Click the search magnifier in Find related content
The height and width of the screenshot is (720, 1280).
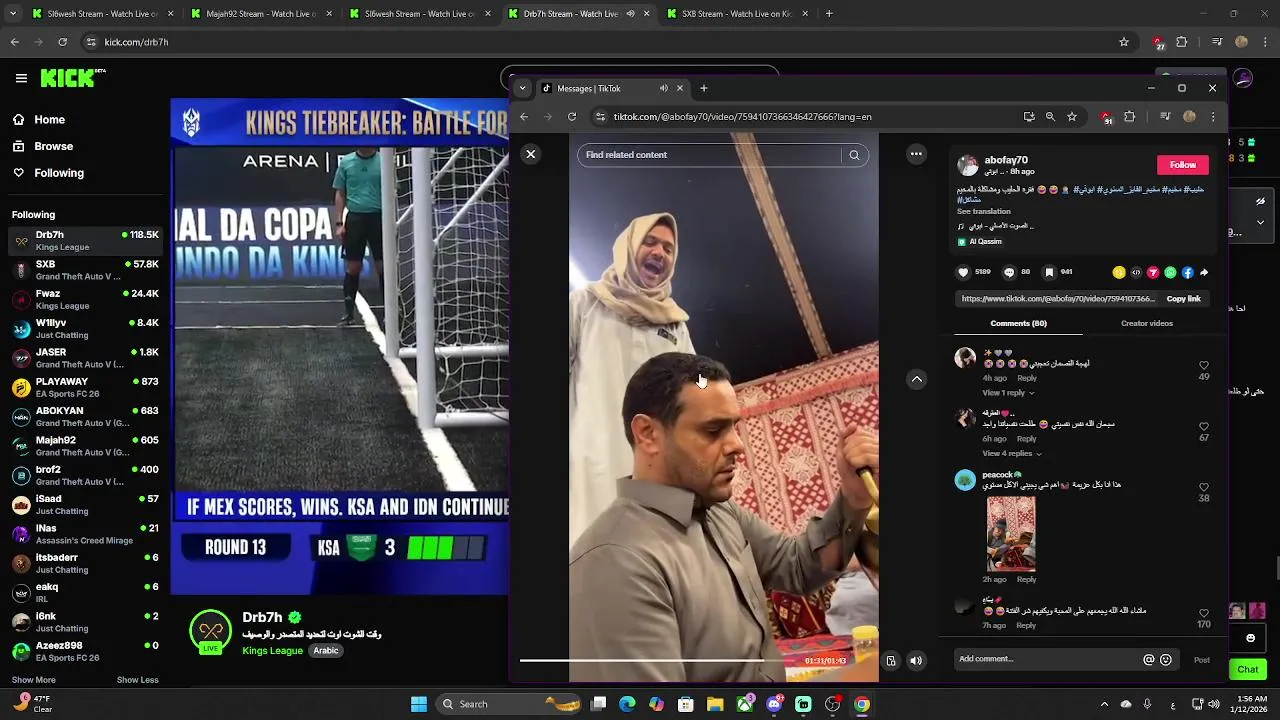[854, 155]
